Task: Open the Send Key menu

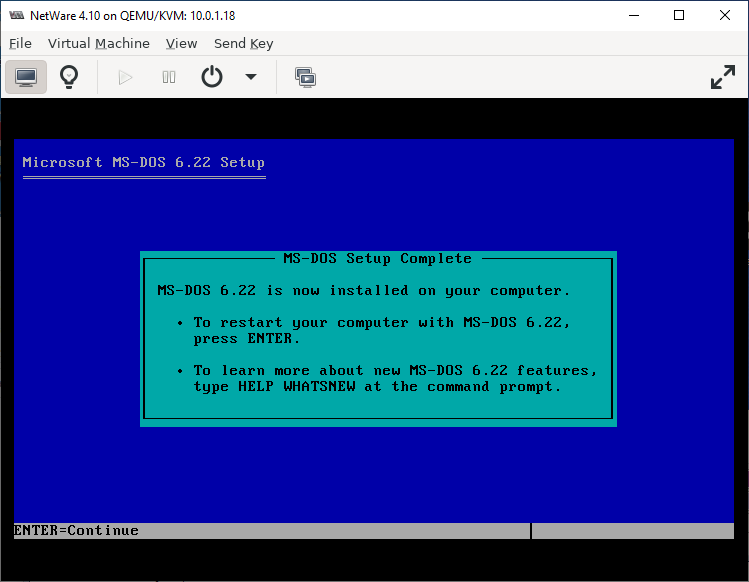Action: [243, 43]
